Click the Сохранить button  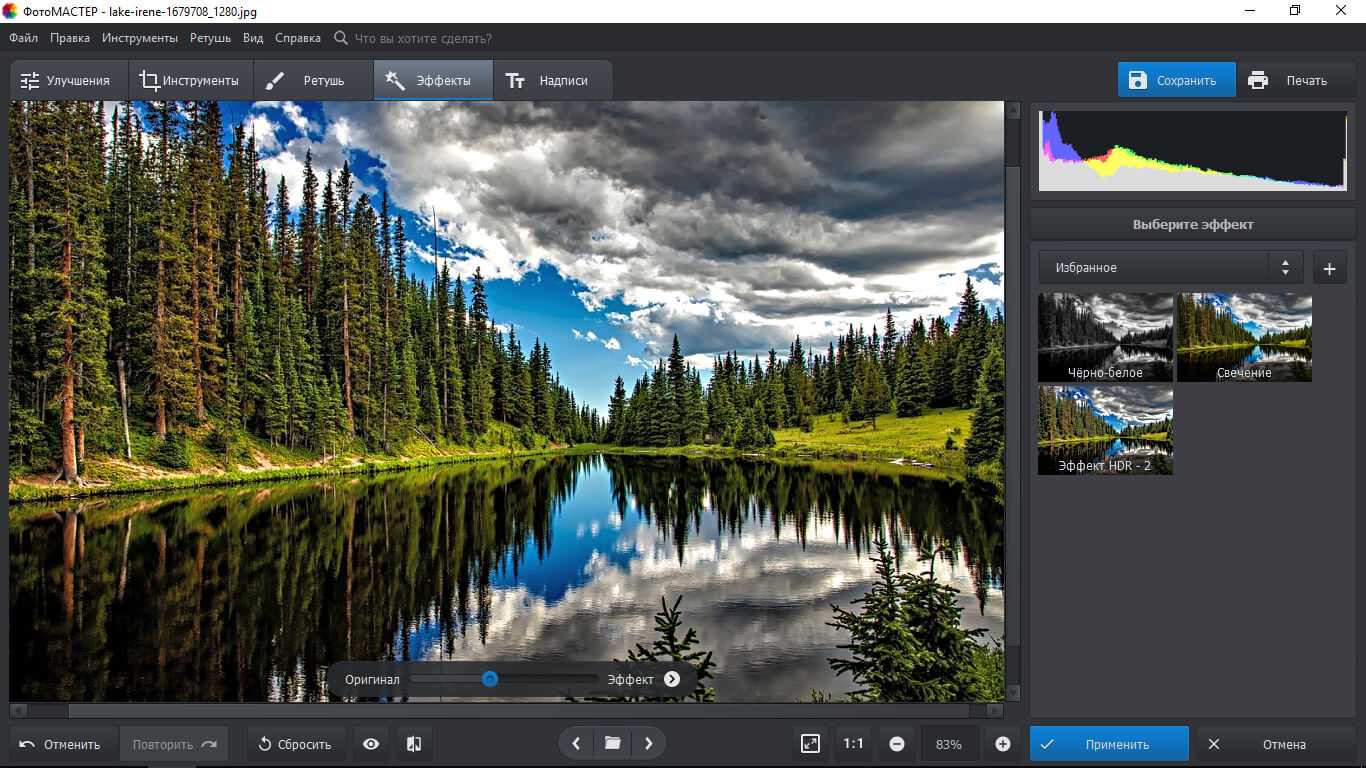(x=1176, y=81)
